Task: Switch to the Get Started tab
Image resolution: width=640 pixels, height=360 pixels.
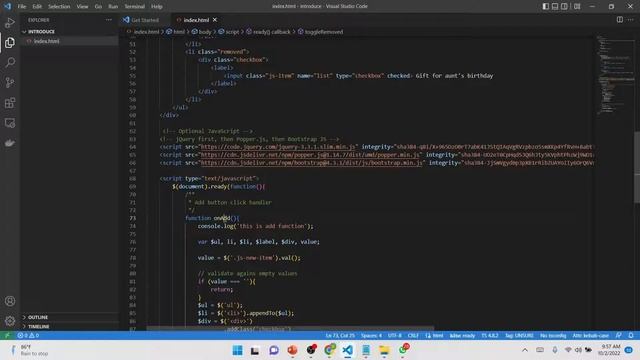Action: (145, 20)
